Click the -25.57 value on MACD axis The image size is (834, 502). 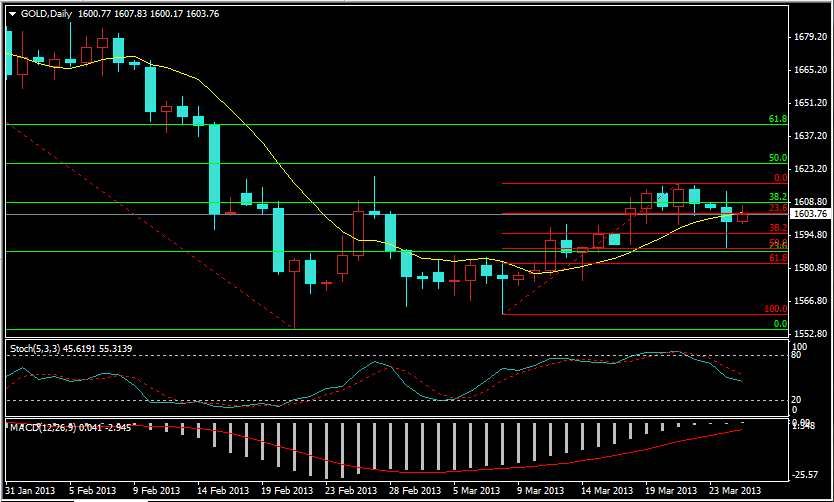[804, 474]
